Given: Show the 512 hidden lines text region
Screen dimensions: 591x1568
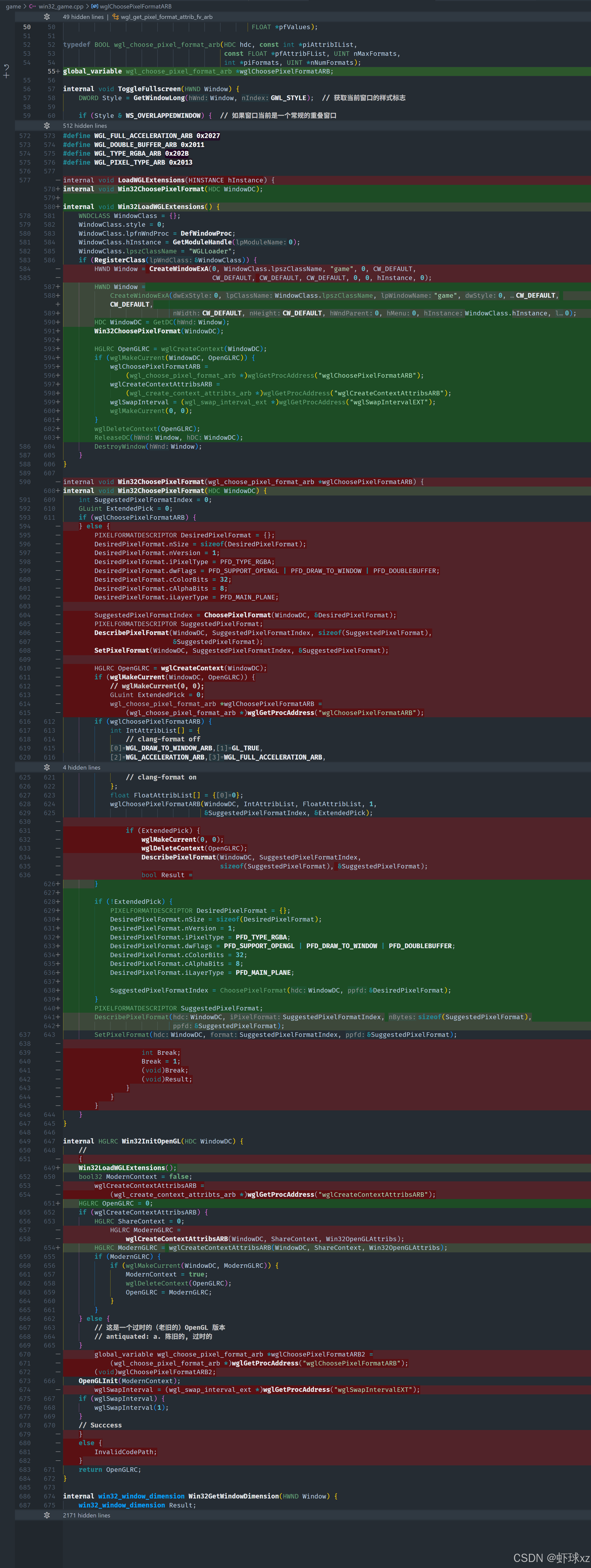Looking at the screenshot, I should 85,126.
